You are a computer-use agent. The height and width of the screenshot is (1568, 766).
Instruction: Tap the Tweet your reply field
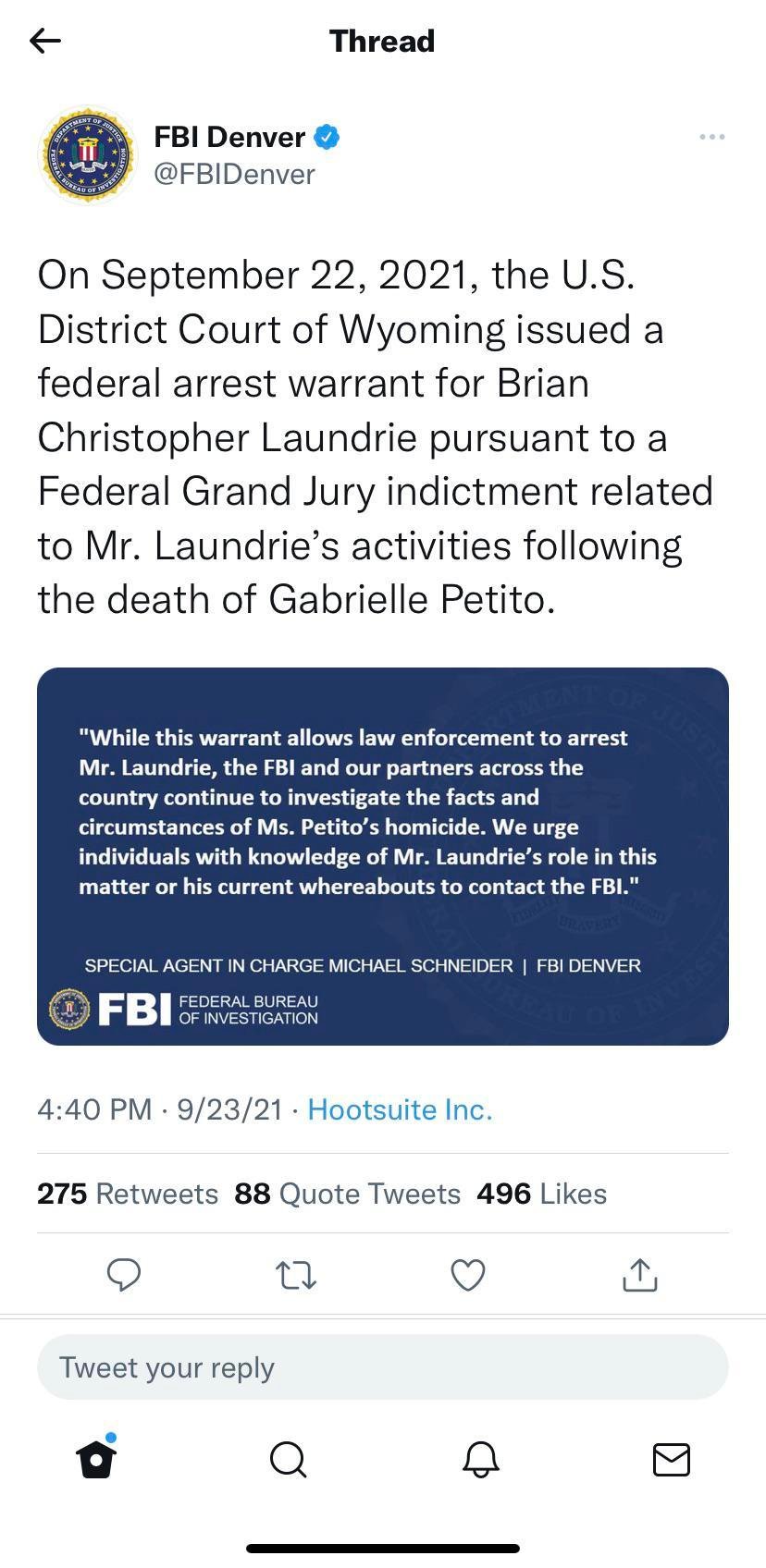(x=383, y=1367)
